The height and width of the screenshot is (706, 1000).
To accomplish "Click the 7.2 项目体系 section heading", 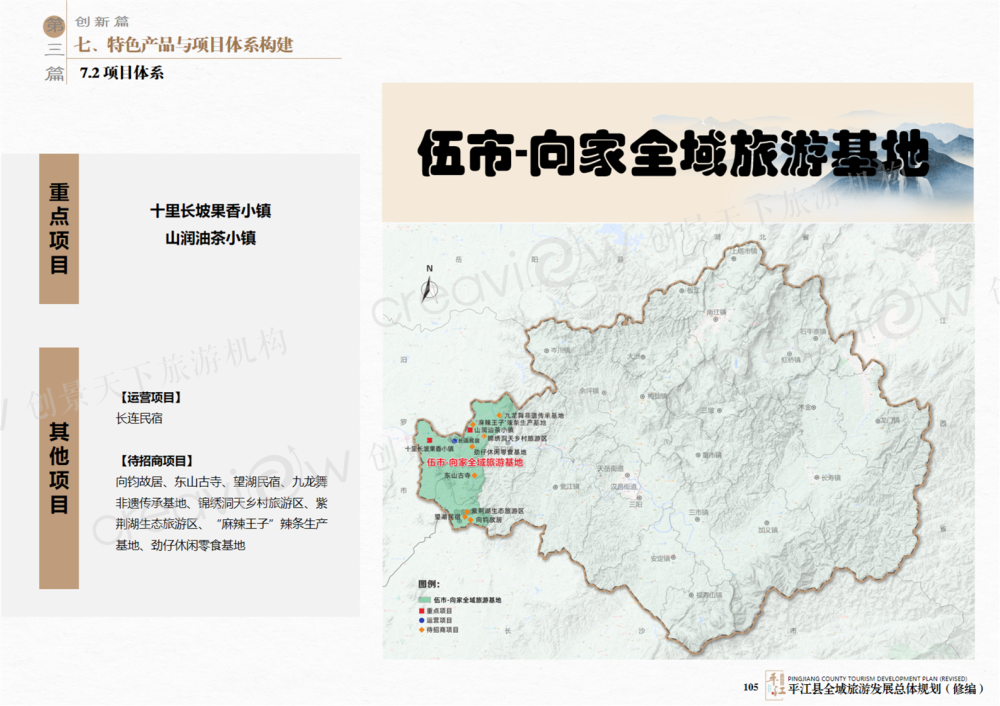I will (121, 73).
